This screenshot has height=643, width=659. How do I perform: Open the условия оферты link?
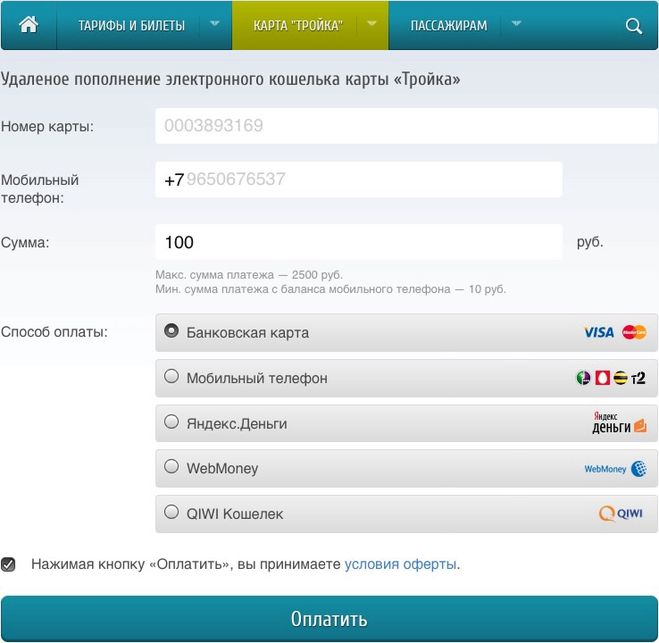pyautogui.click(x=401, y=564)
